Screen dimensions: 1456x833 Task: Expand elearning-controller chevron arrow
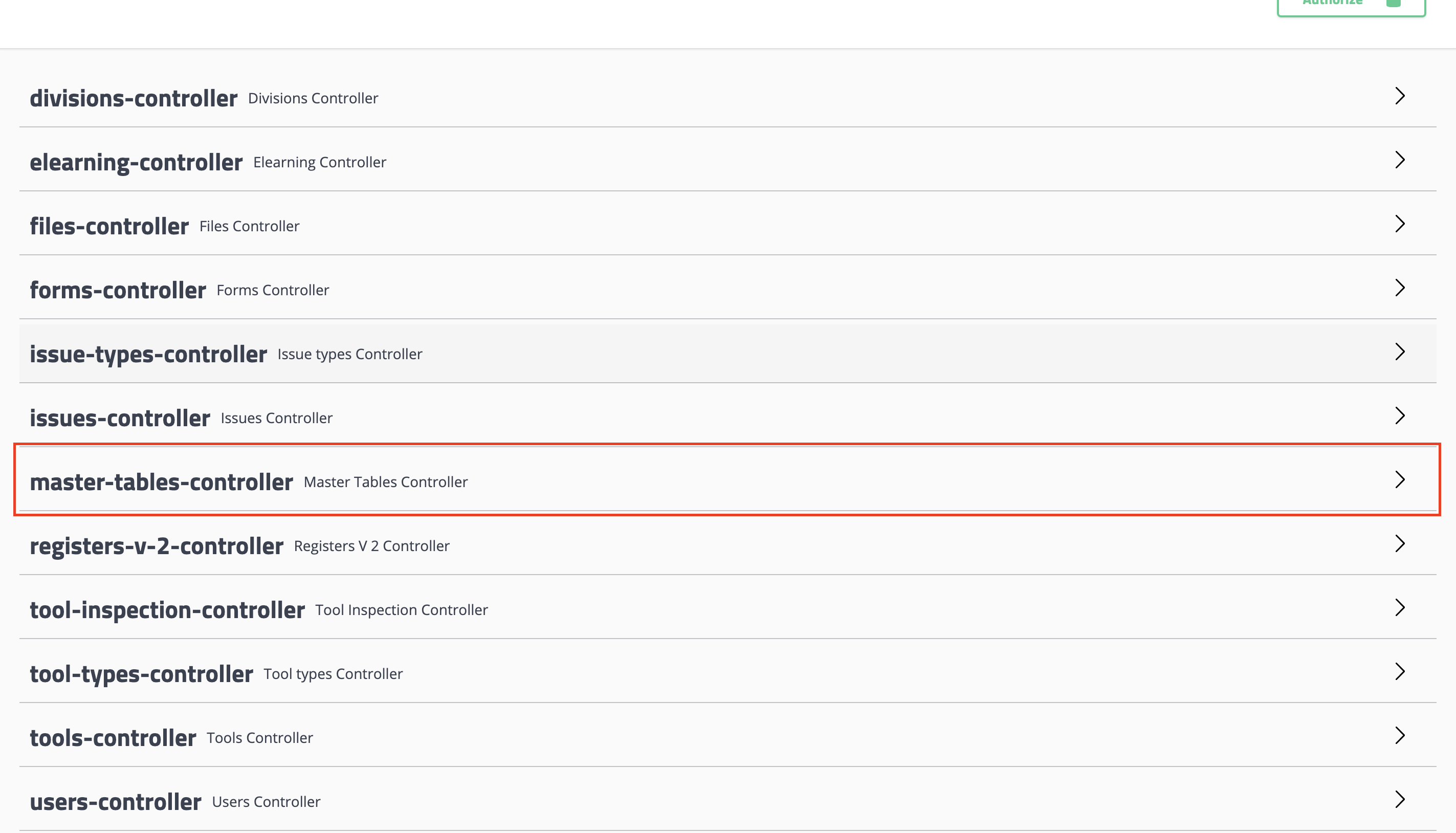click(1399, 160)
